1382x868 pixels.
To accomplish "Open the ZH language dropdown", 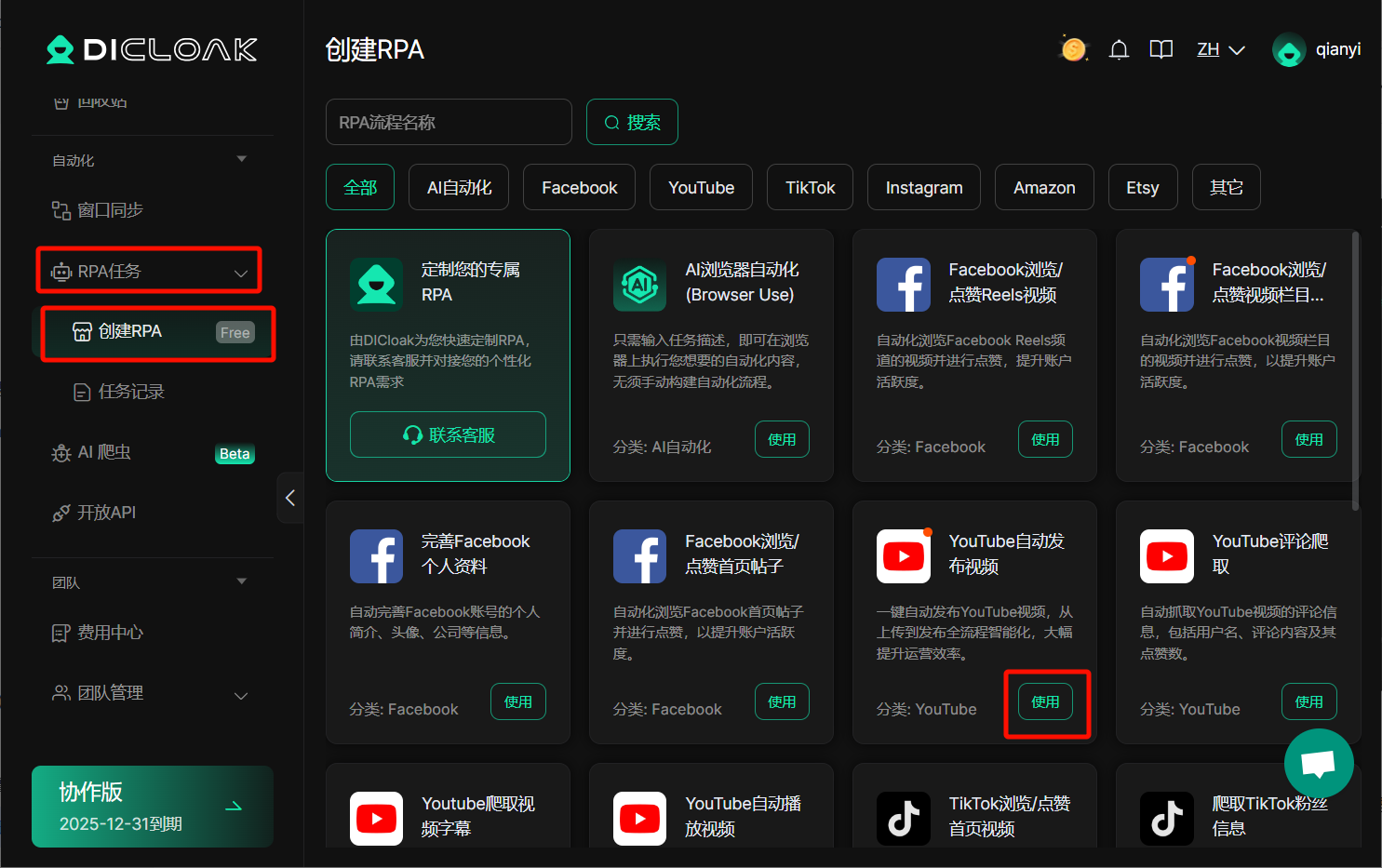I will coord(1221,49).
